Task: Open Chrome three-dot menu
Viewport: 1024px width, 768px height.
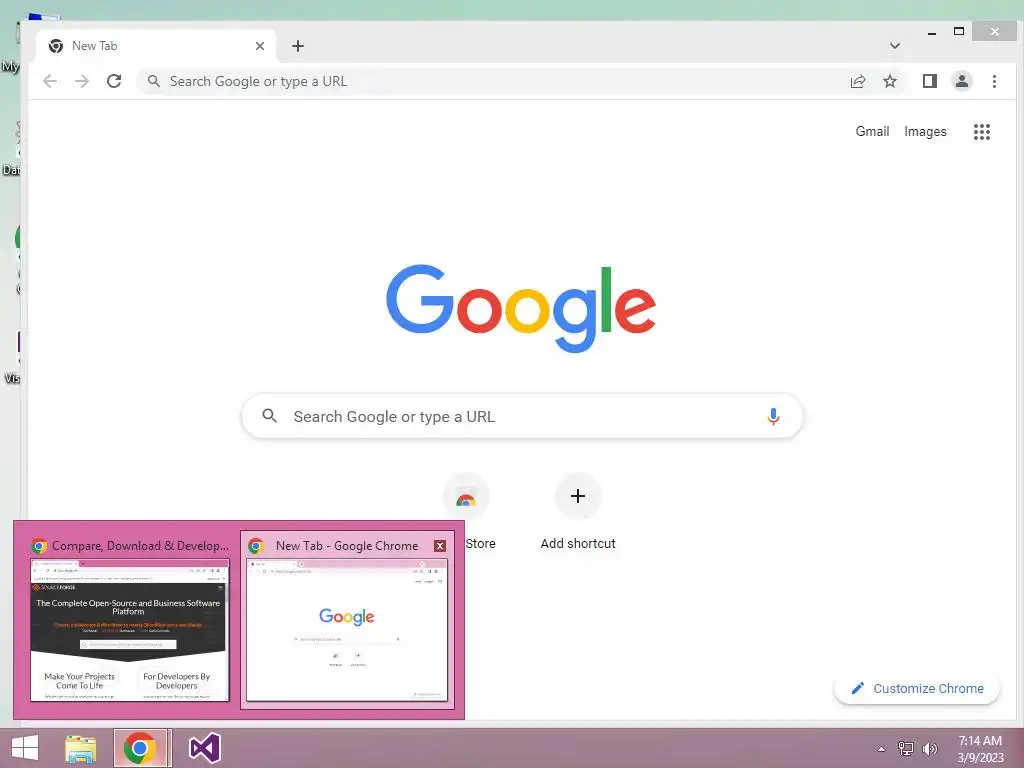Action: click(994, 81)
